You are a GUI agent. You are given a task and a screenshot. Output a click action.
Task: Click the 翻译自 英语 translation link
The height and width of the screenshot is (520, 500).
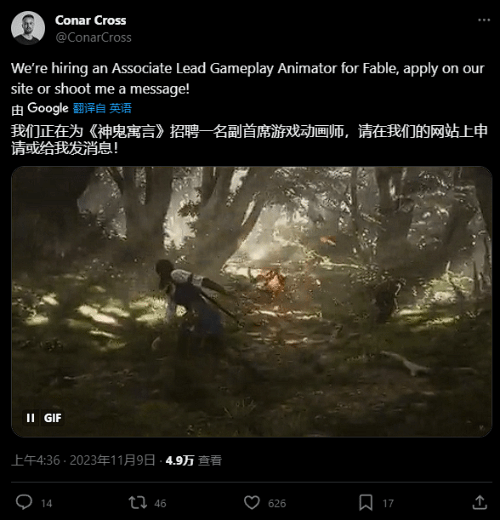(x=102, y=108)
